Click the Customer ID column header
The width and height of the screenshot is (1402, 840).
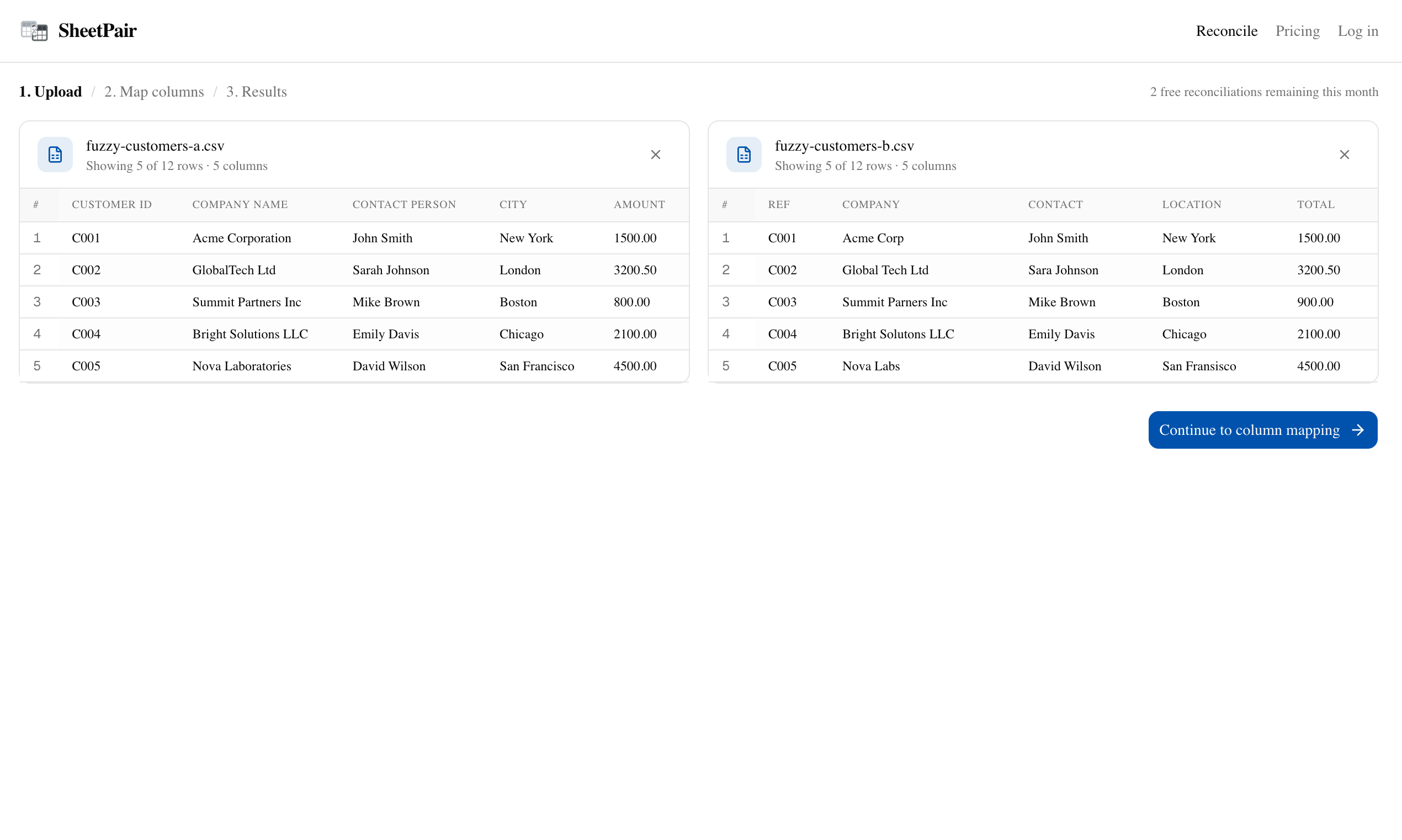[x=111, y=204]
